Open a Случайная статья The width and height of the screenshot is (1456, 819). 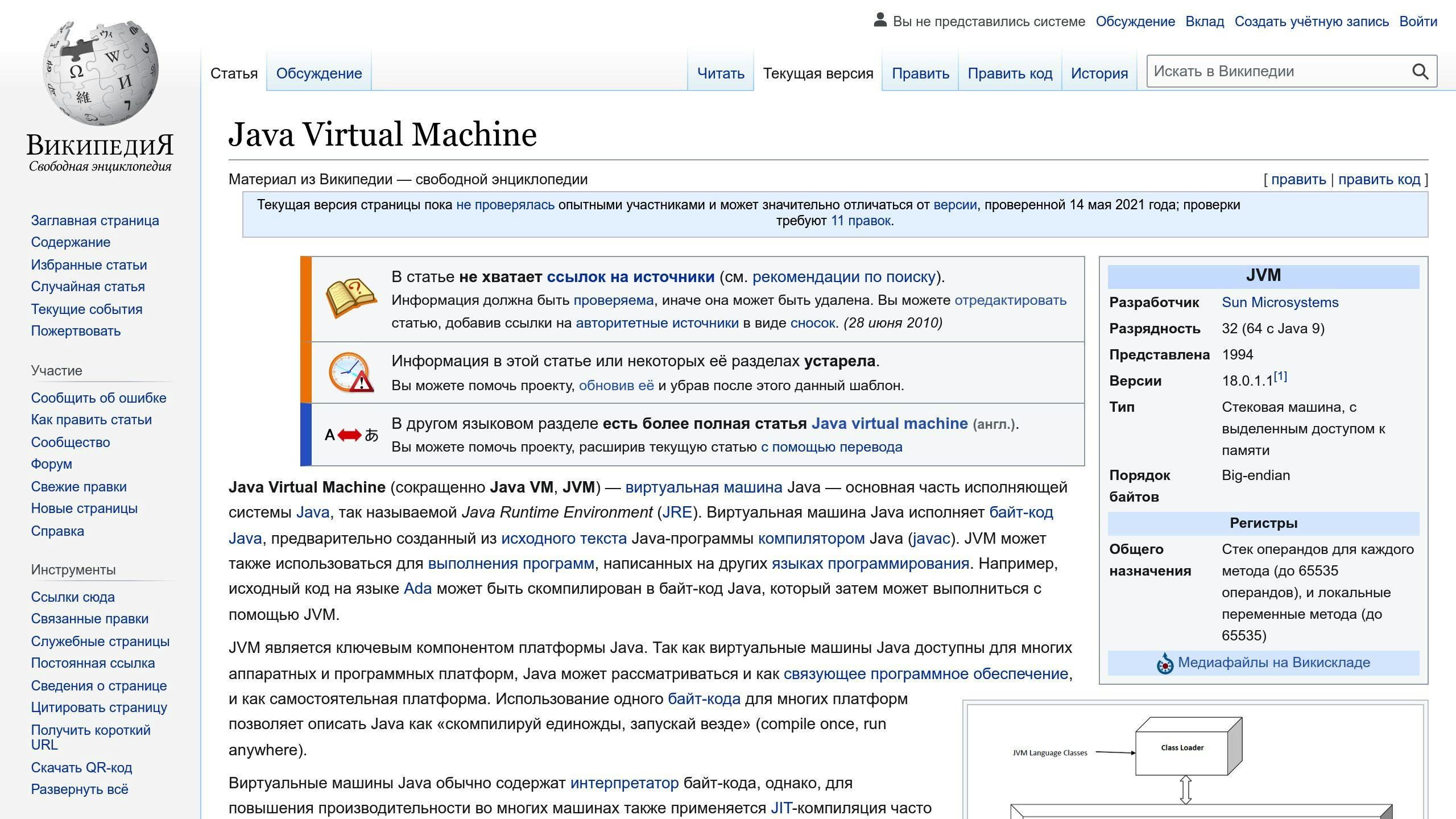pyautogui.click(x=88, y=287)
